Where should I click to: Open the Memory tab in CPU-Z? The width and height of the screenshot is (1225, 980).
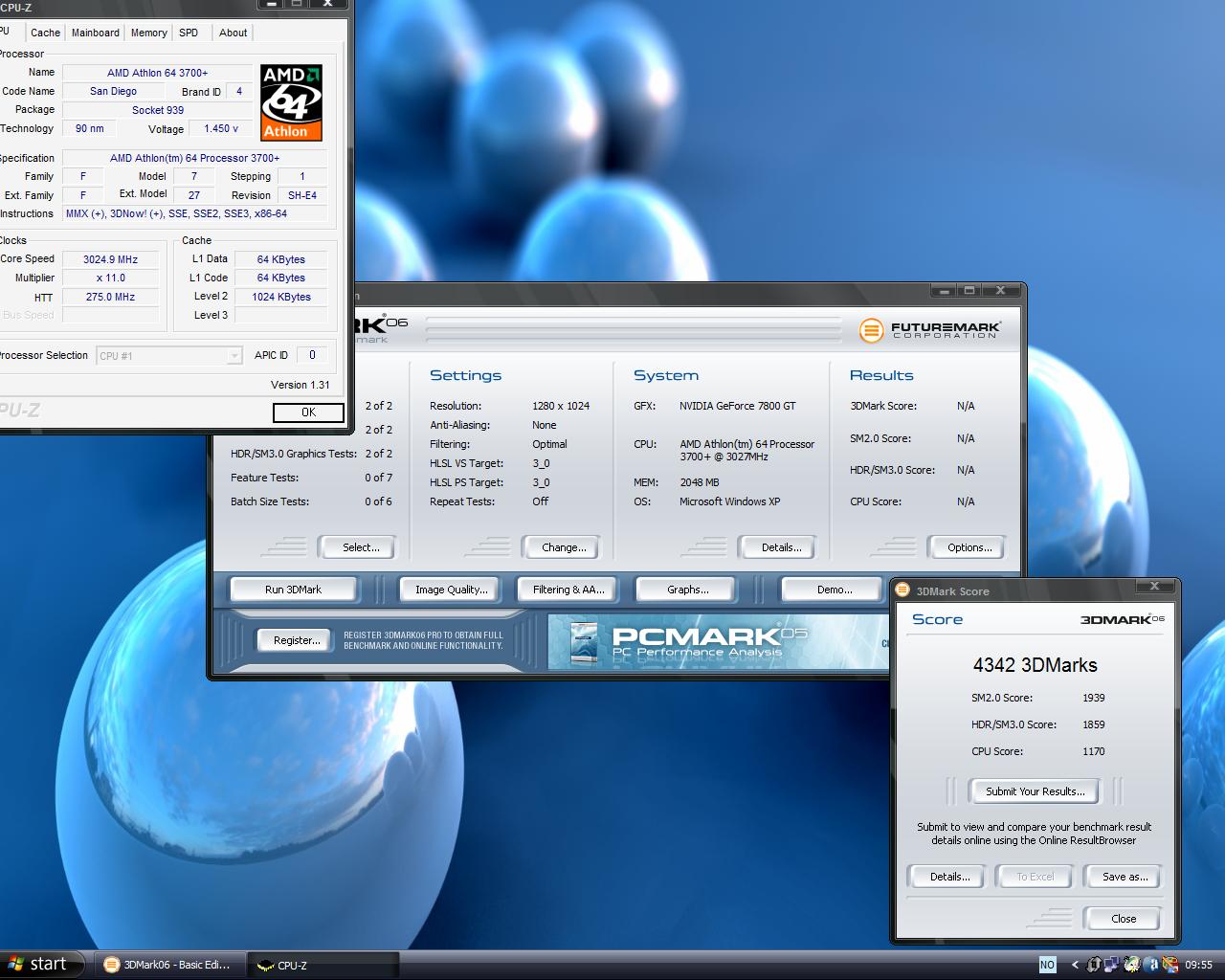[x=148, y=33]
